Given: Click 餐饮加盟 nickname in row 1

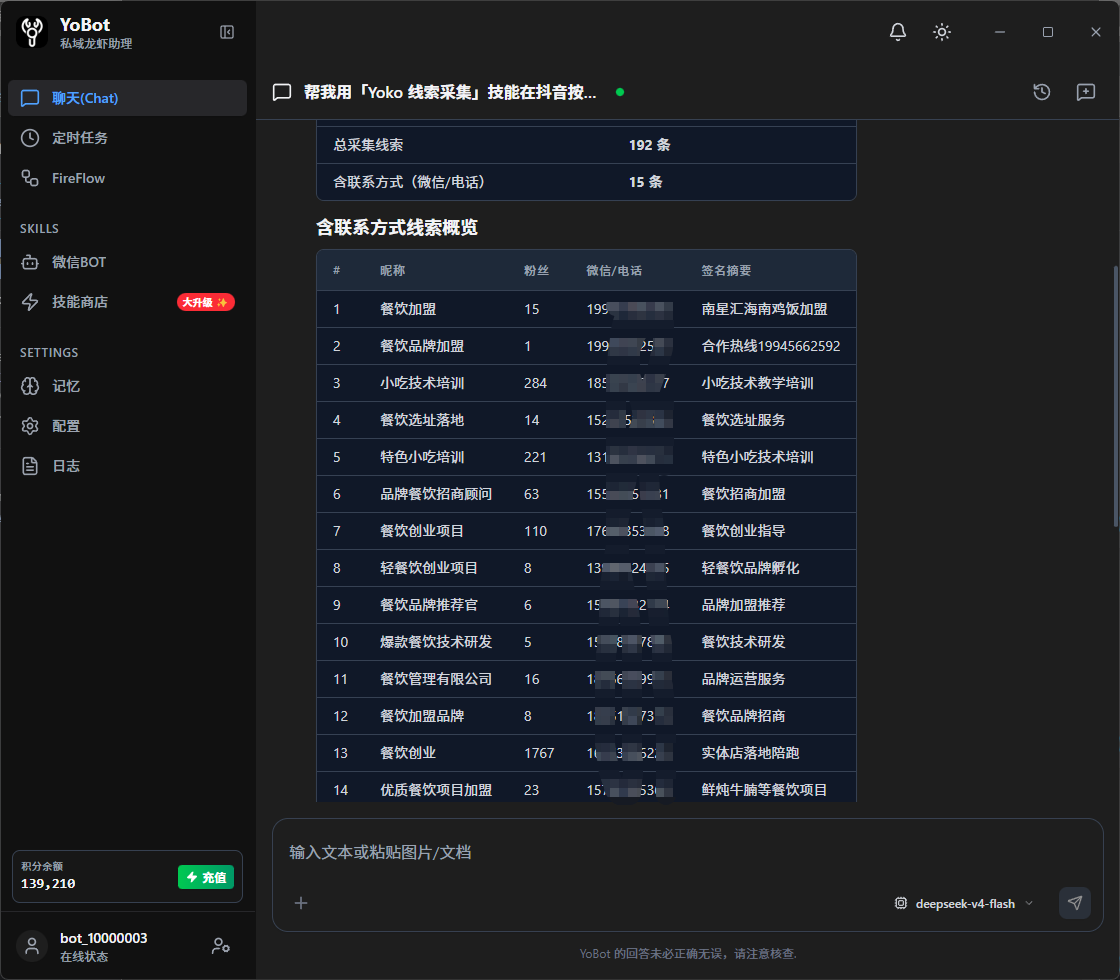Looking at the screenshot, I should [408, 309].
